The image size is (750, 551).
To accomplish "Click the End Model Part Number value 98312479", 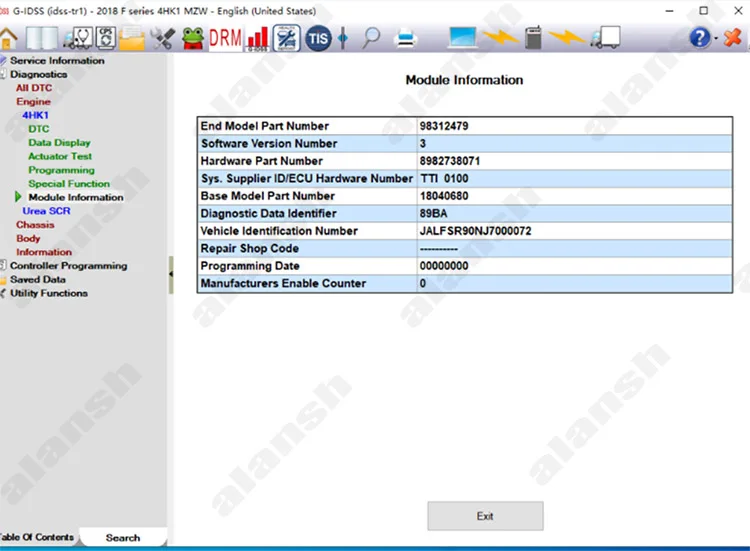I will (444, 126).
